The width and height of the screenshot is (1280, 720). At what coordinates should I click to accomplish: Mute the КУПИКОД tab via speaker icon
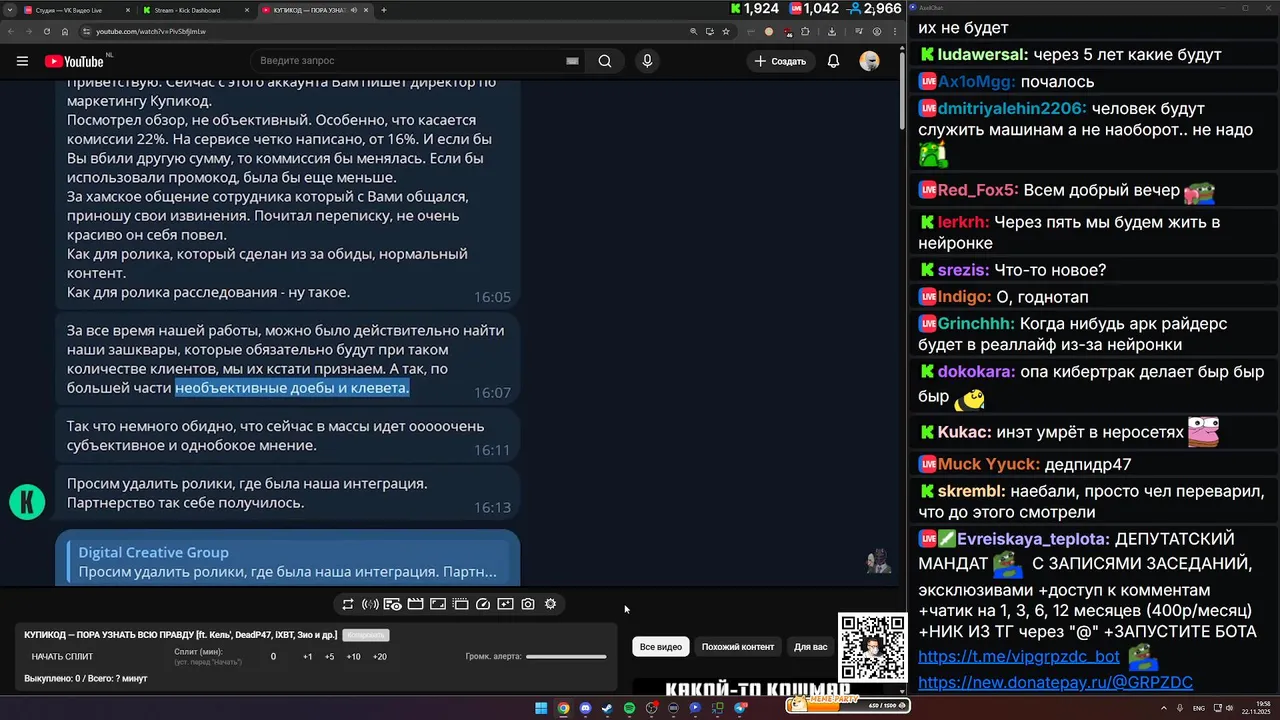pyautogui.click(x=353, y=10)
